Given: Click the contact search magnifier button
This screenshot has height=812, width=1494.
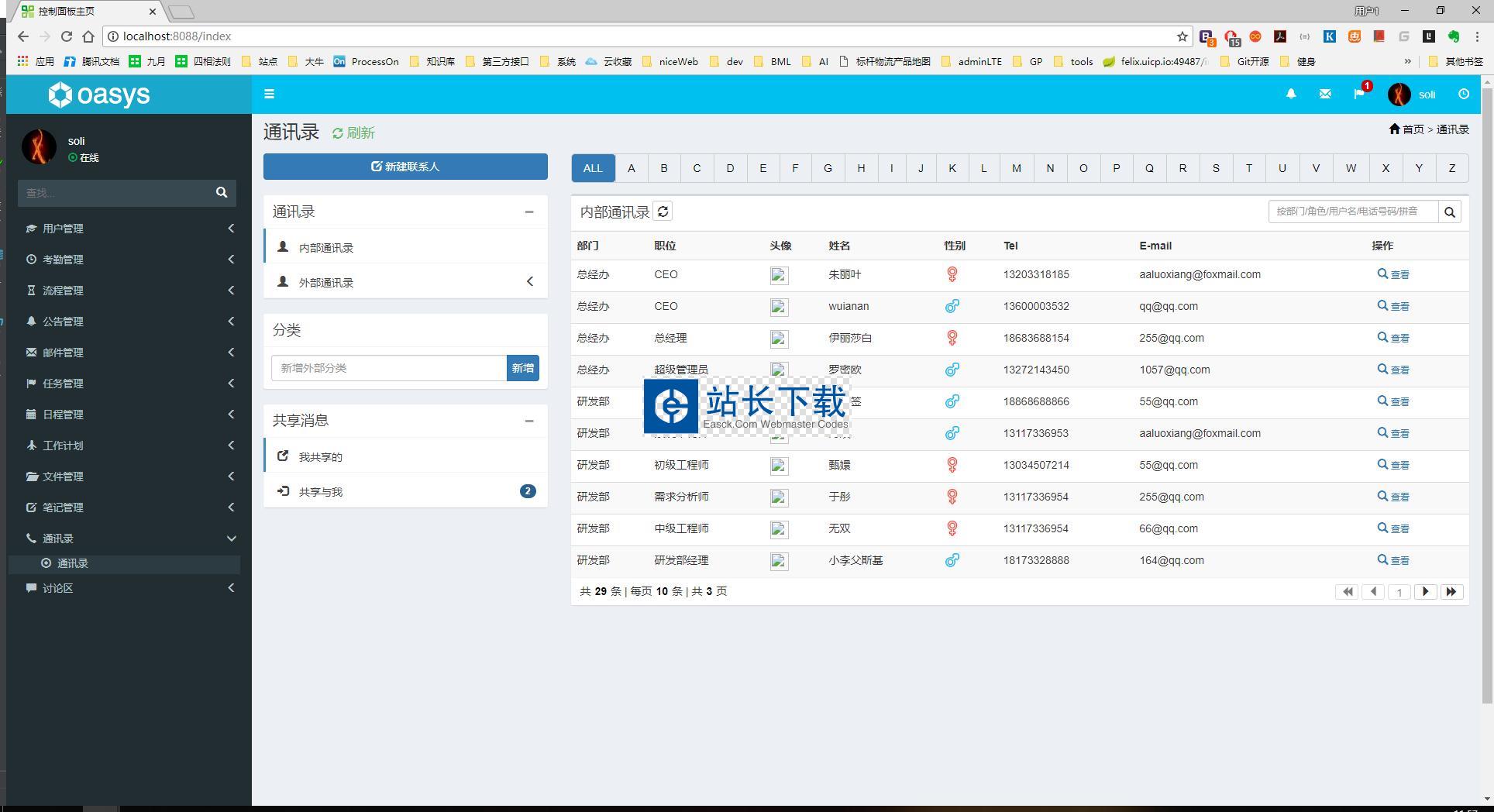Looking at the screenshot, I should pyautogui.click(x=1449, y=212).
